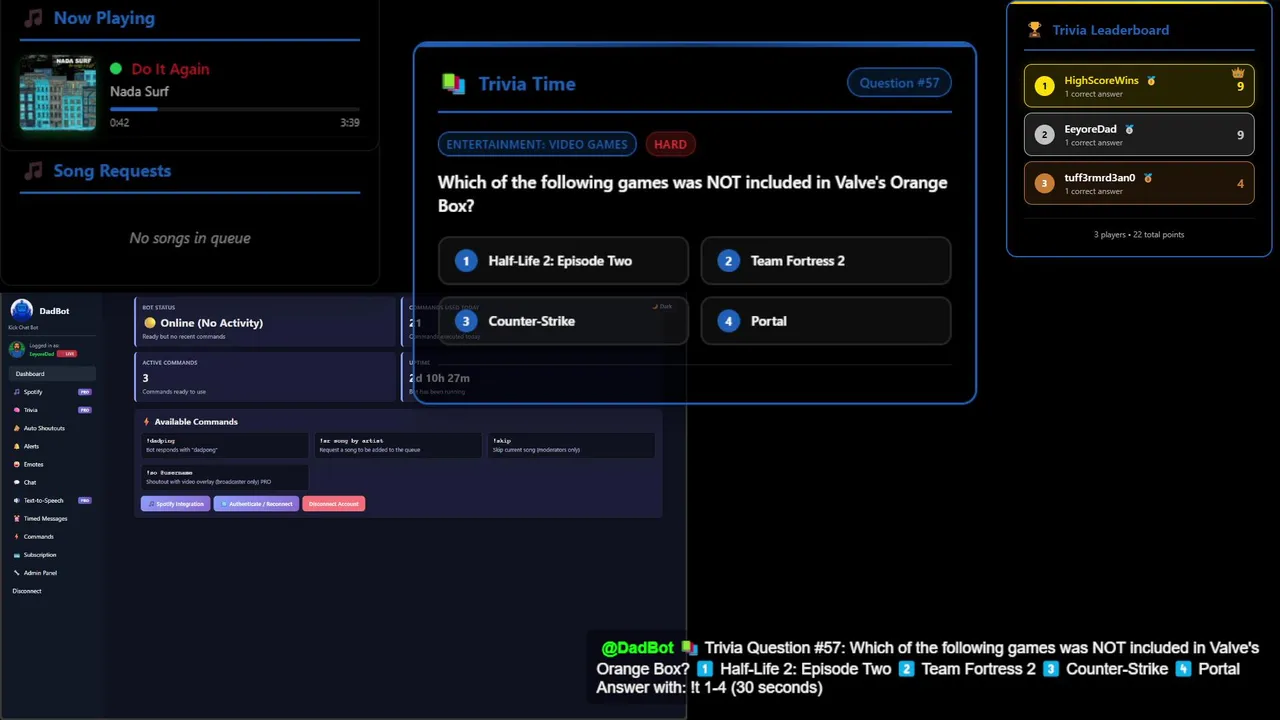Select answer 1 Half-Life 2: Episode Two
This screenshot has width=1280, height=720.
(563, 261)
